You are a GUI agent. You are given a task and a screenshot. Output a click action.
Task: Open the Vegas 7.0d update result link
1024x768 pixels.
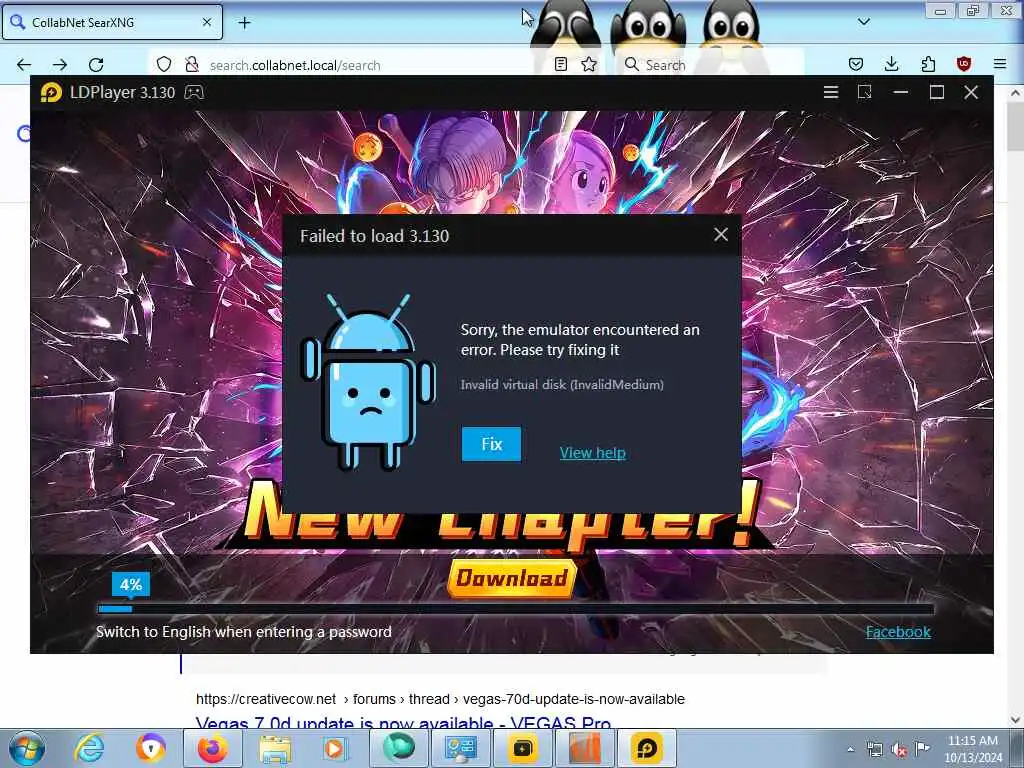pos(403,722)
